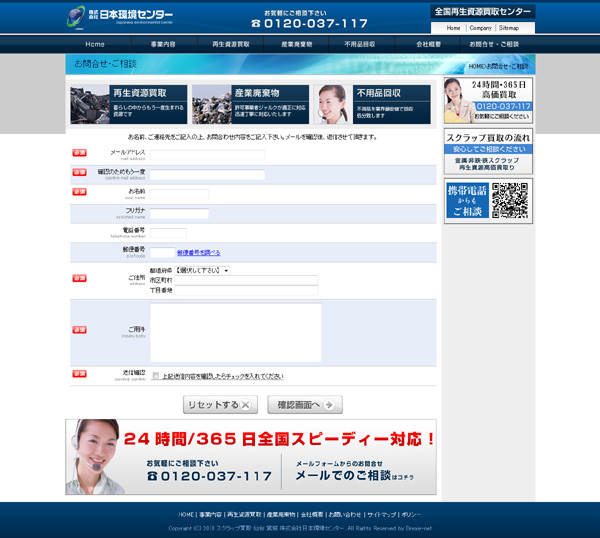Focus the お名前 input field
Screen dimensions: 600x538
tap(179, 194)
